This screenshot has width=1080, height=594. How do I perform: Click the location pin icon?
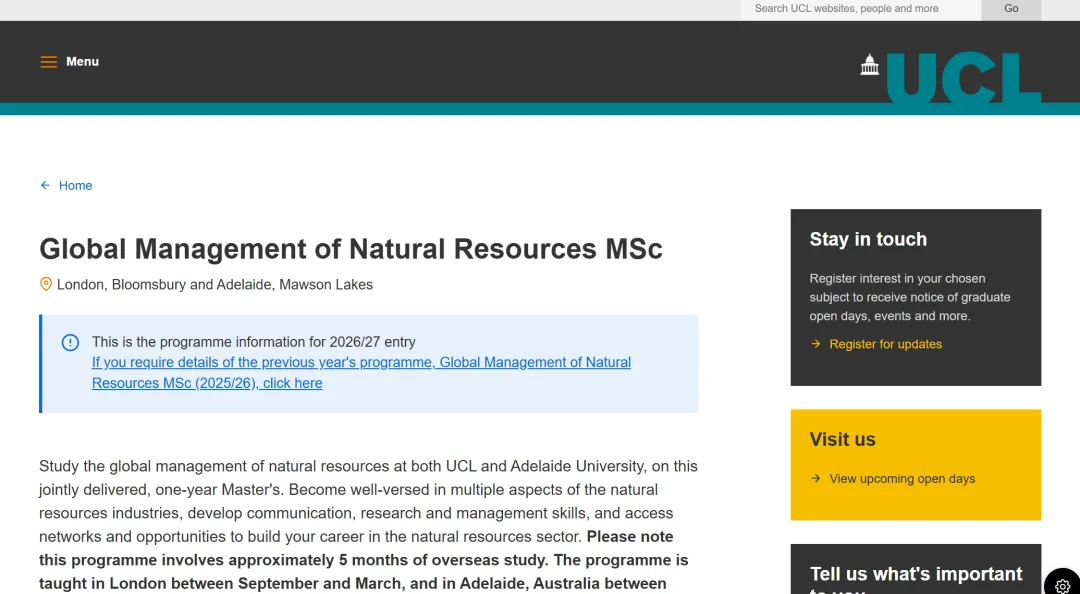coord(46,284)
